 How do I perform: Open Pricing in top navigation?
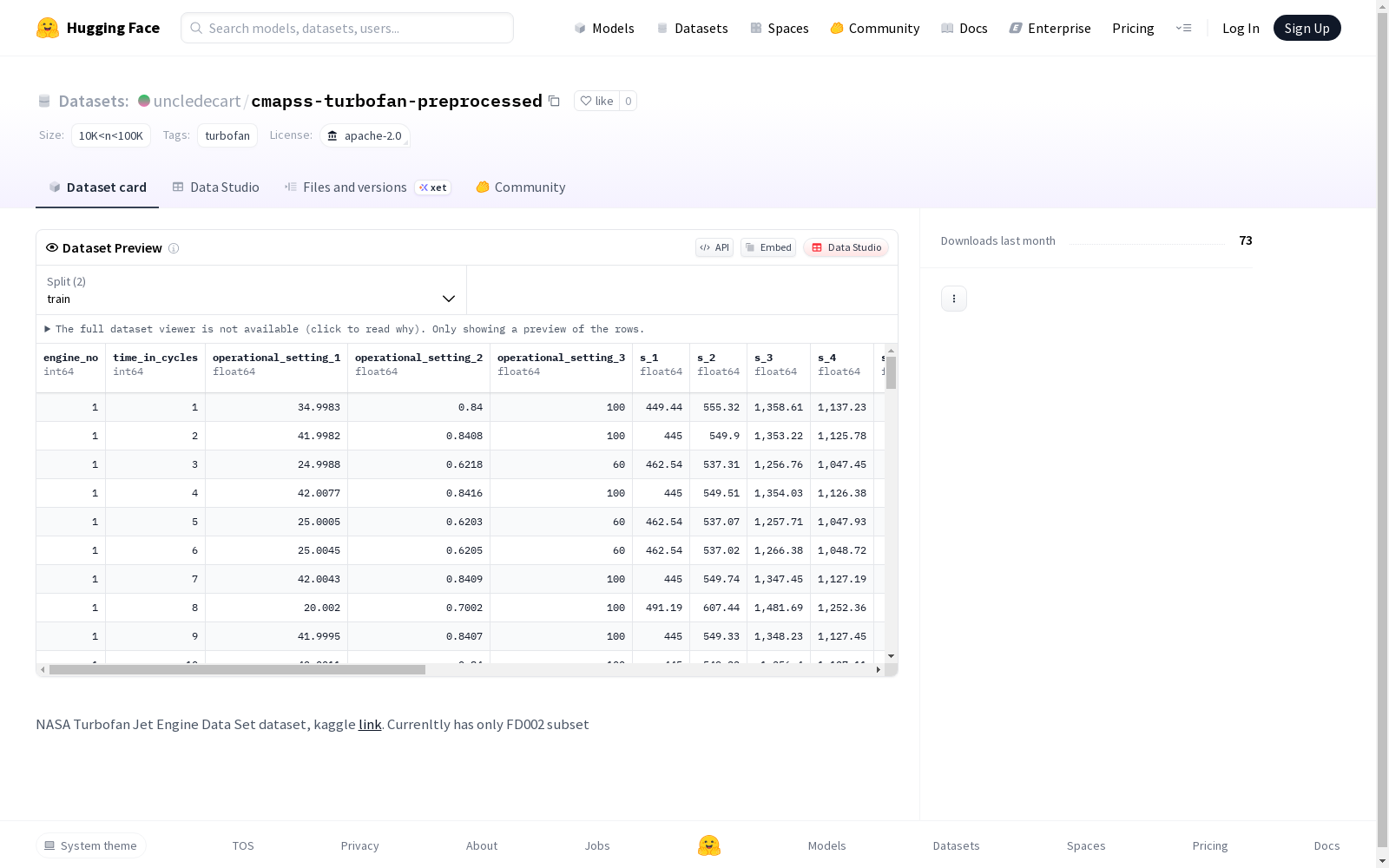point(1133,28)
